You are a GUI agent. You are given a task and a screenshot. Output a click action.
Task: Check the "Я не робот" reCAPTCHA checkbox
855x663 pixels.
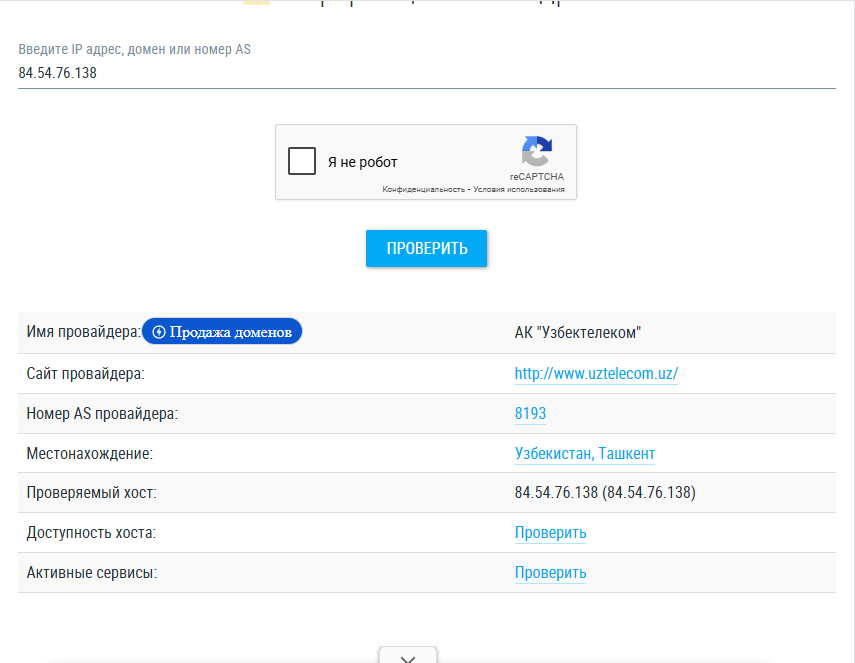pyautogui.click(x=302, y=161)
